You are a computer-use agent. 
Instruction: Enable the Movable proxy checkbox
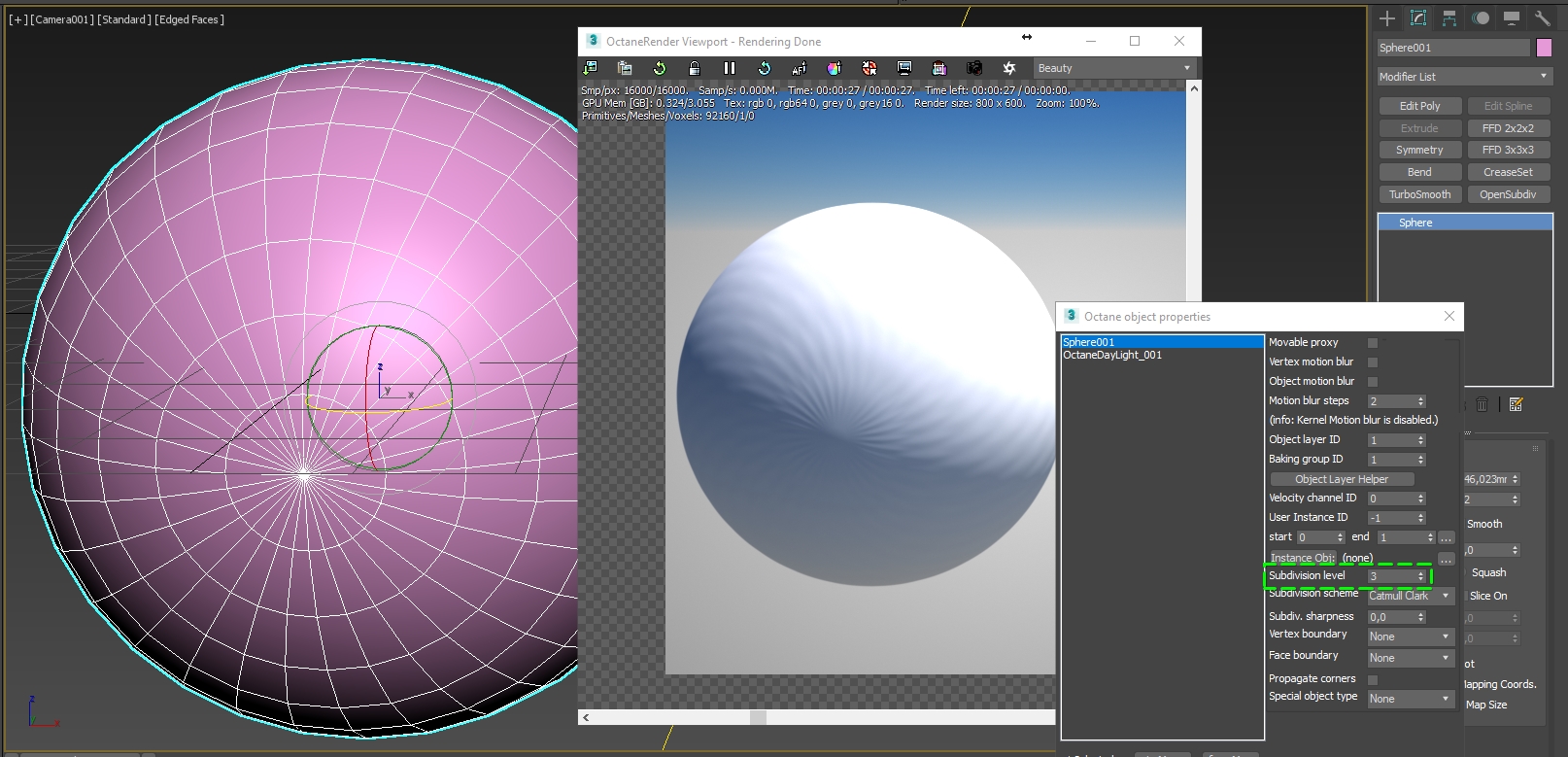pyautogui.click(x=1373, y=343)
